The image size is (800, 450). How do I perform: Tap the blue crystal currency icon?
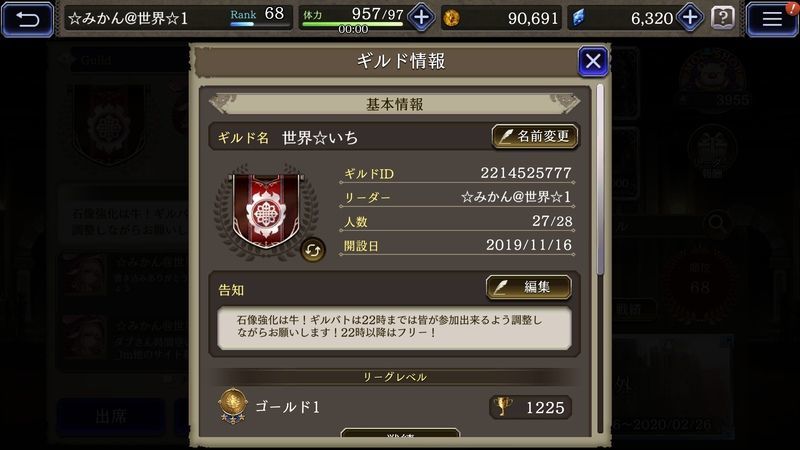579,18
